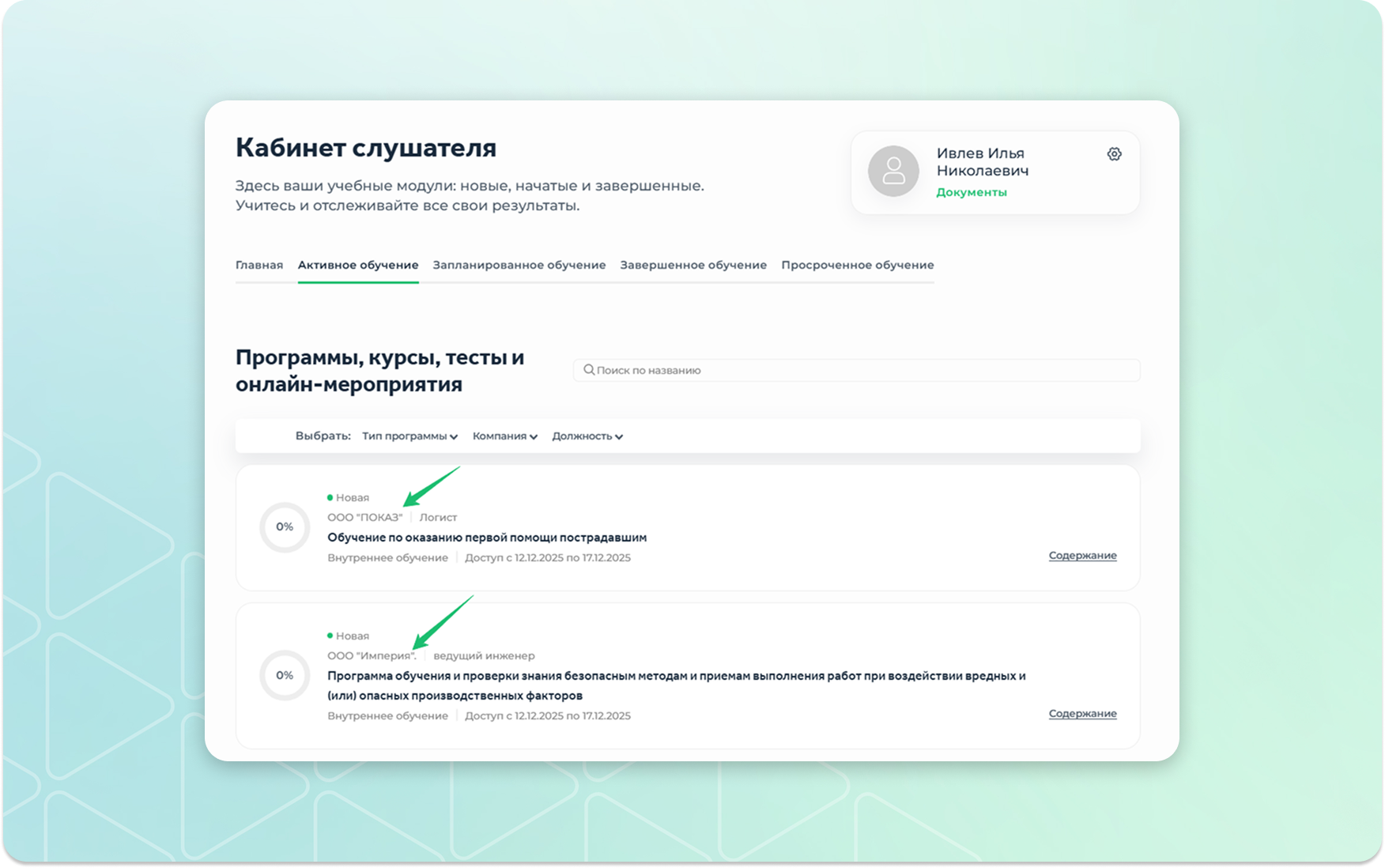Click the user avatar placeholder icon

click(893, 171)
